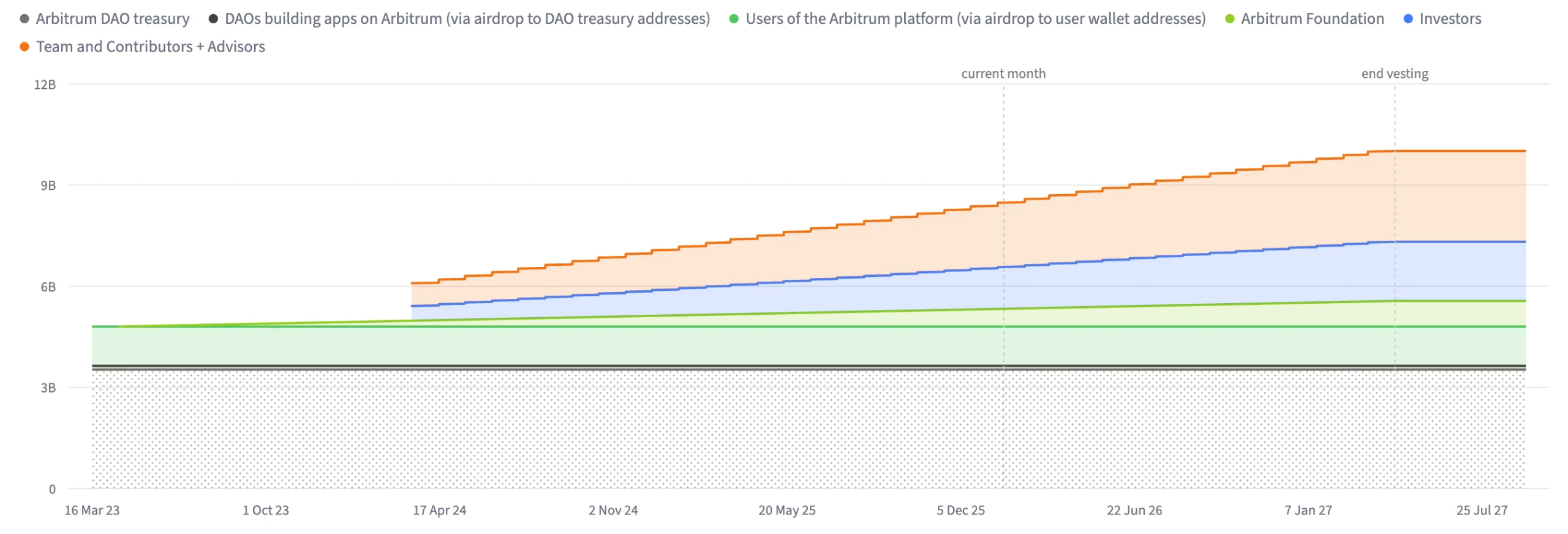Toggle the Arbitrum Foundation series label

(x=1311, y=19)
